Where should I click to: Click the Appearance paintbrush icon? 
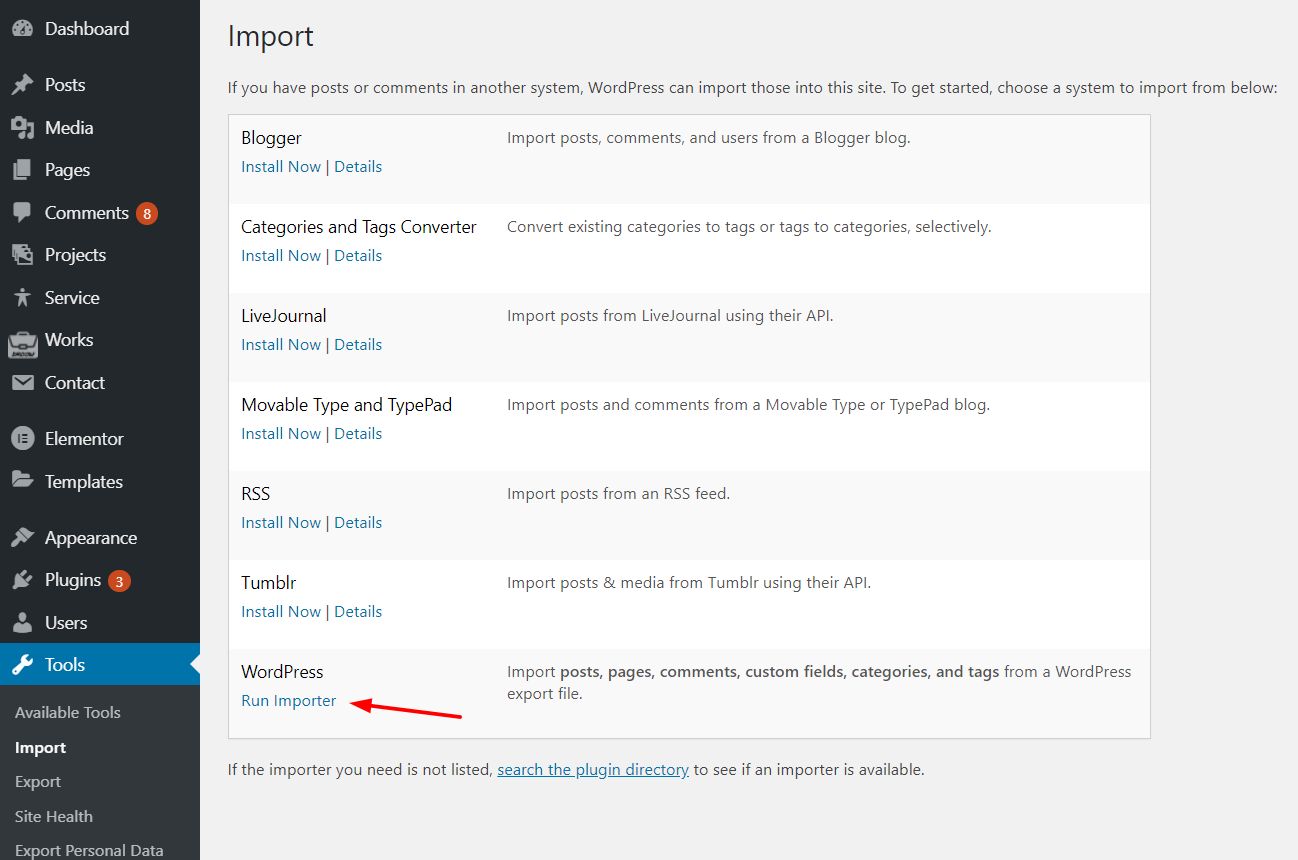22,538
